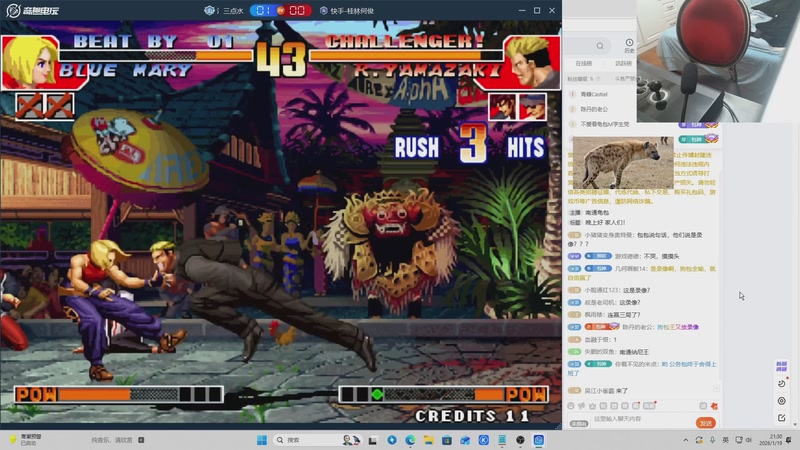The height and width of the screenshot is (450, 800).
Task: Open the Windows Start button
Action: (x=262, y=440)
